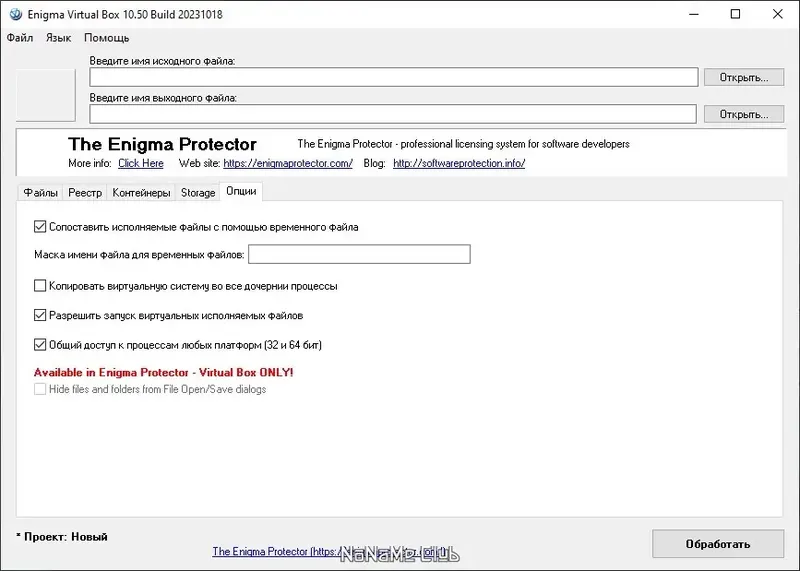Click the output file name input field
This screenshot has width=800, height=571.
click(x=393, y=114)
